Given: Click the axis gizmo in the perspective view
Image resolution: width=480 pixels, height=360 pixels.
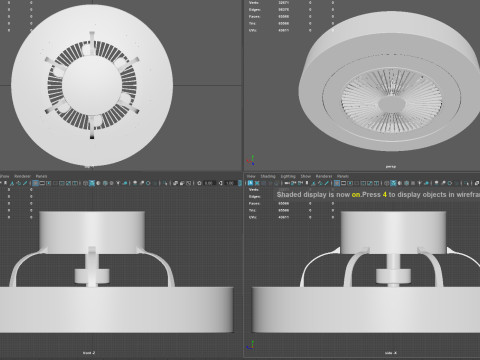Looking at the screenshot, I should pos(251,160).
